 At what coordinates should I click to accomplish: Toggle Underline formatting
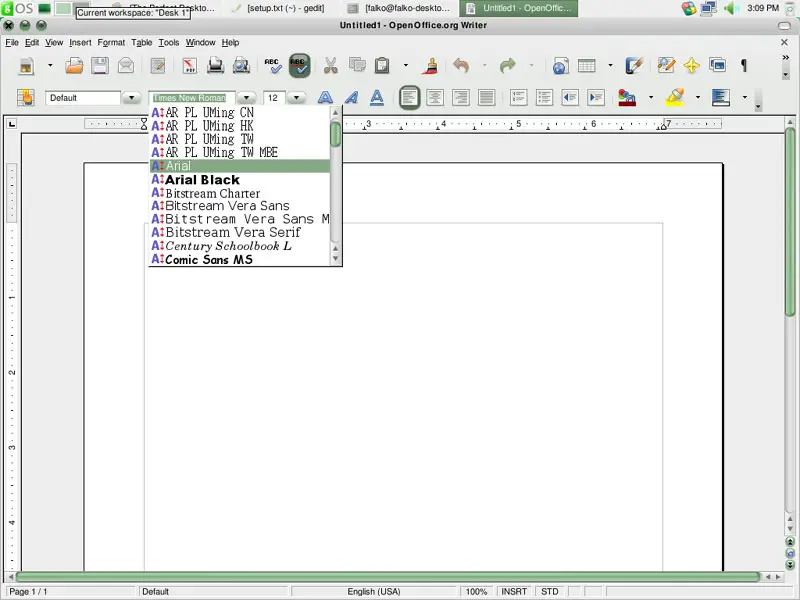[377, 97]
